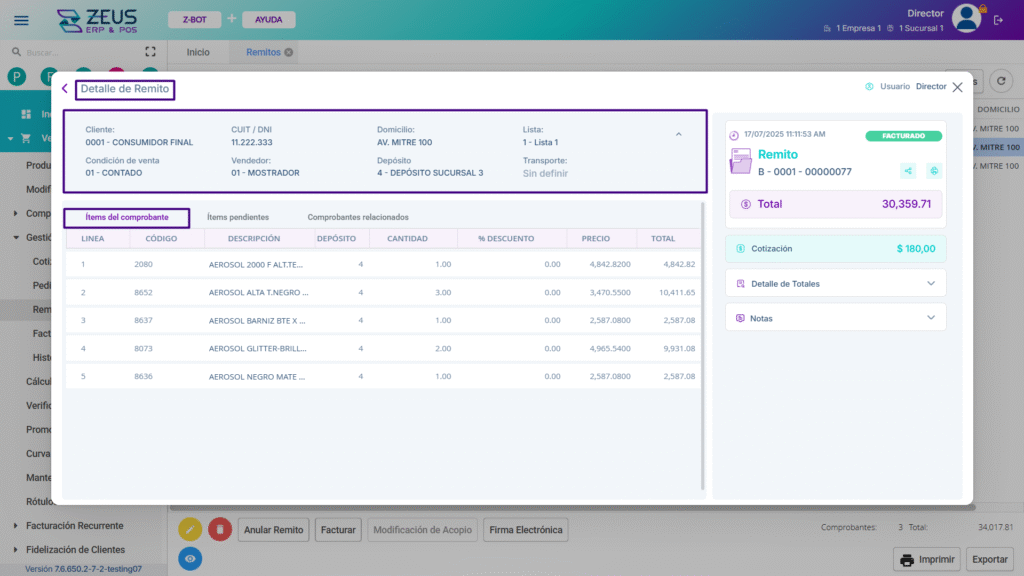Click Anular Remito button
The width and height of the screenshot is (1024, 576).
[274, 530]
